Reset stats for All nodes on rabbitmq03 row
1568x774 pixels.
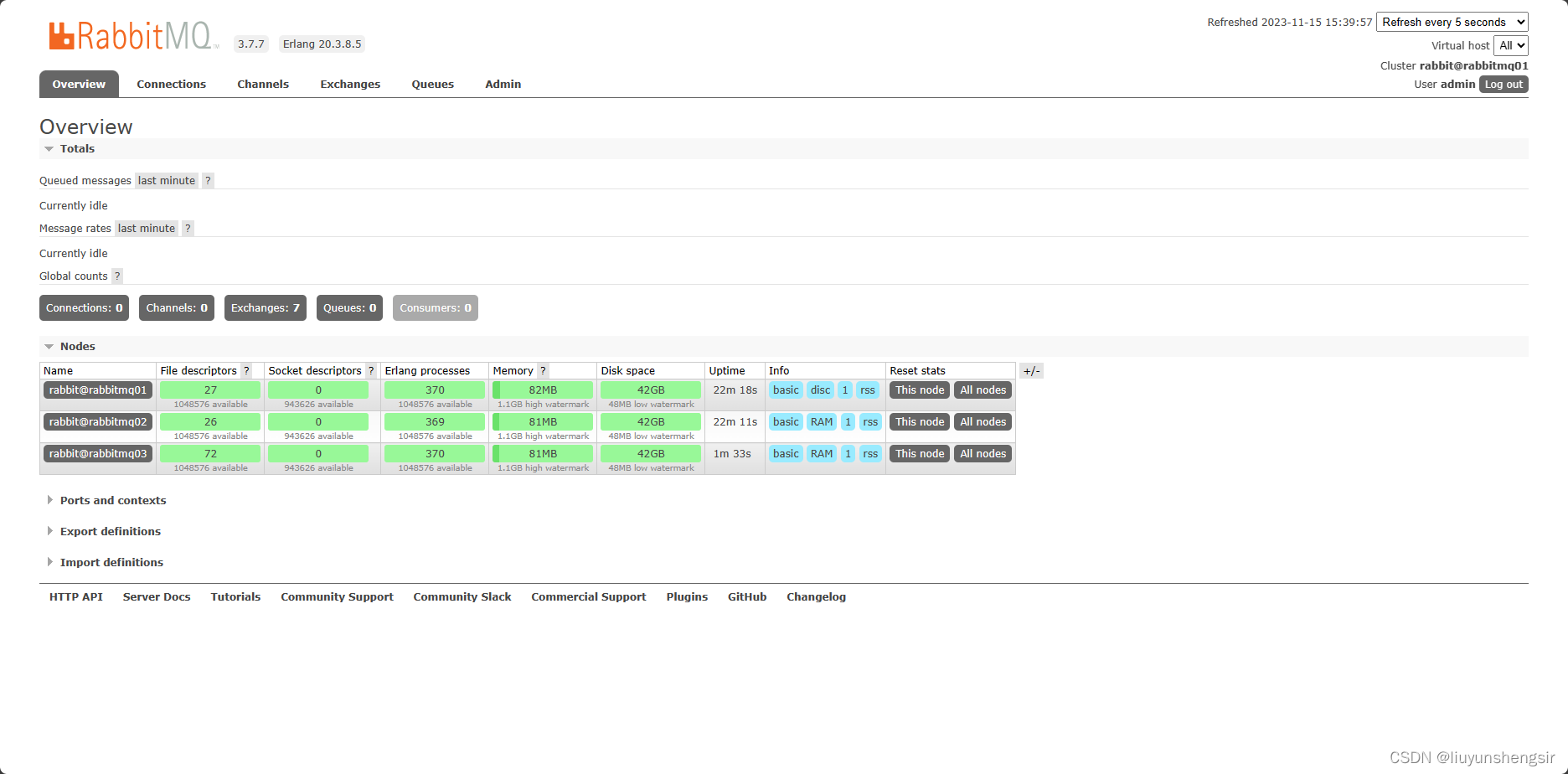983,453
